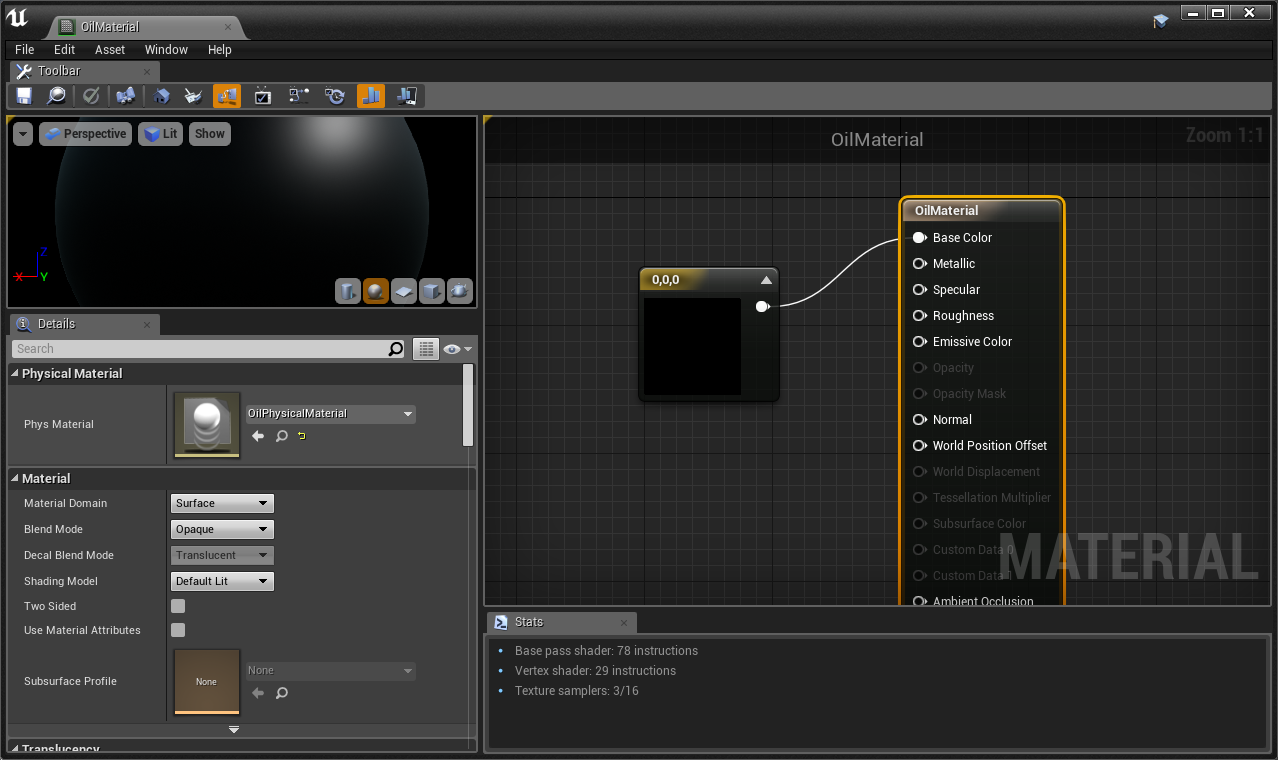Open Details view options eye dropdown

(458, 349)
